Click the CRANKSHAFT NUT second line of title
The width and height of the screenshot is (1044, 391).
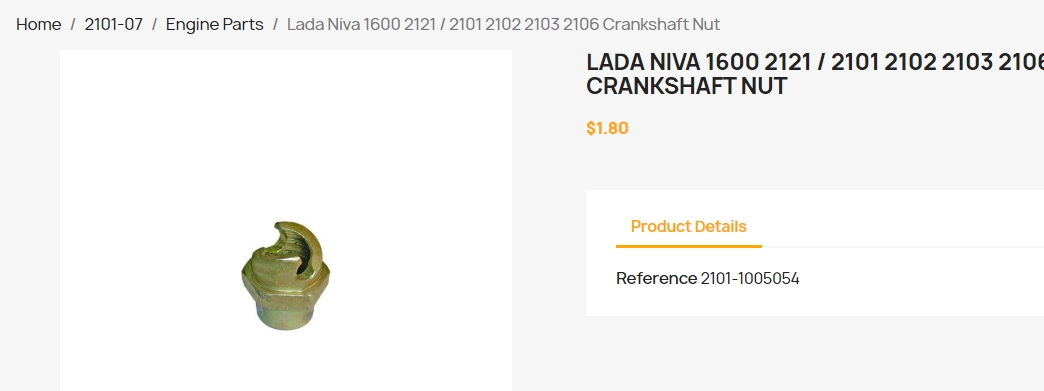686,86
